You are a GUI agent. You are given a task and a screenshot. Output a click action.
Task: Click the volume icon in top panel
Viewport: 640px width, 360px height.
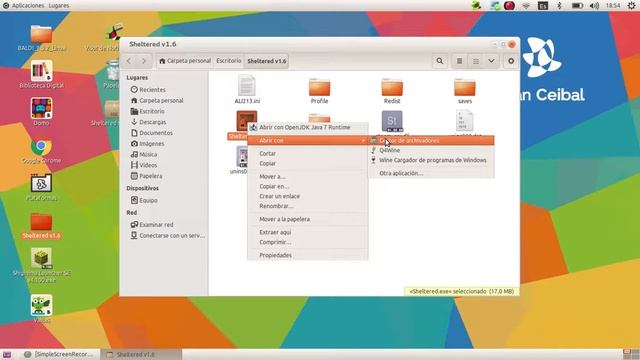coord(594,6)
